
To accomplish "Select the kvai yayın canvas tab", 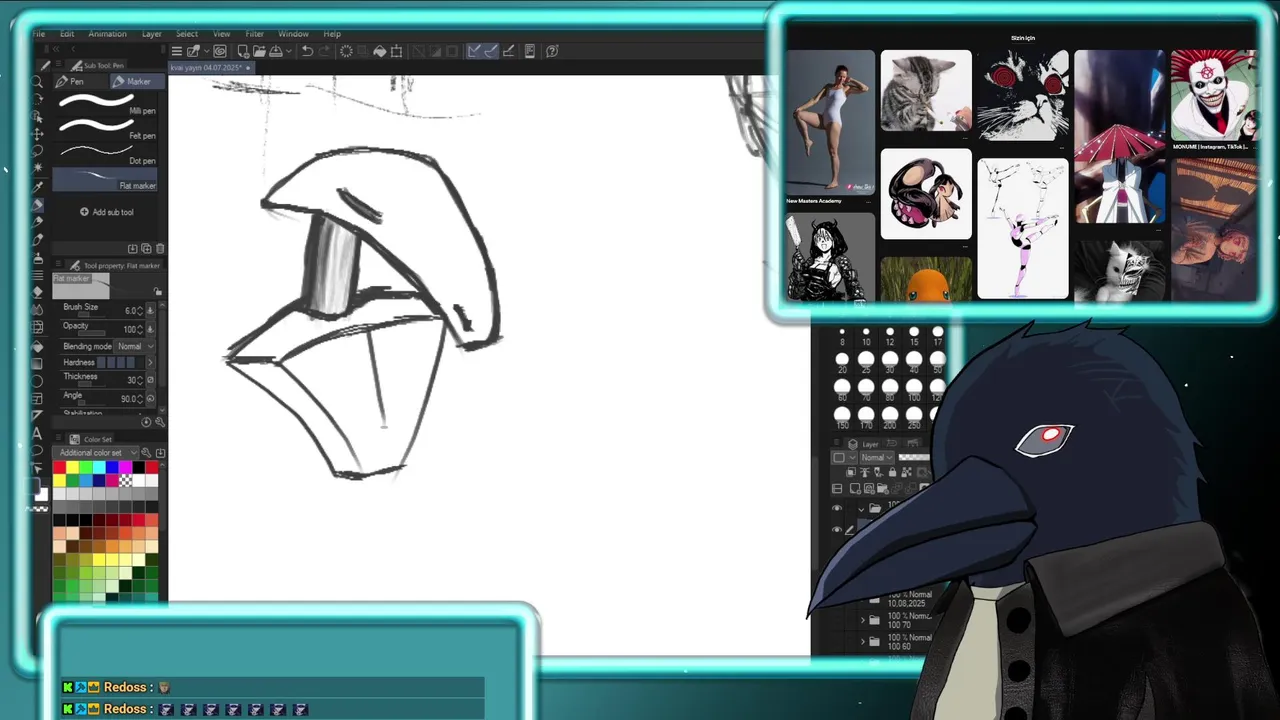I will (210, 68).
